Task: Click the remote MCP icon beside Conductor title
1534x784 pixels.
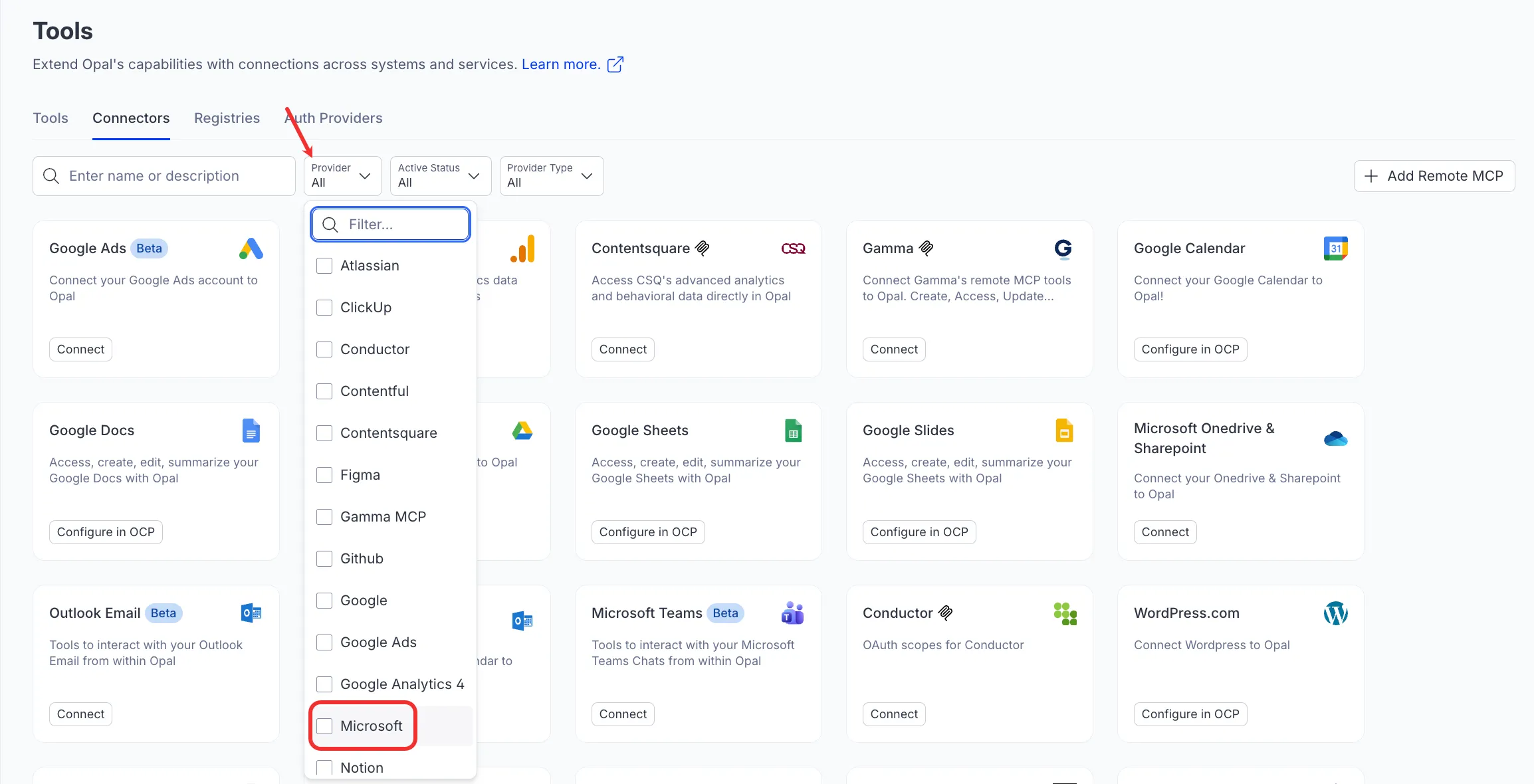Action: (946, 613)
